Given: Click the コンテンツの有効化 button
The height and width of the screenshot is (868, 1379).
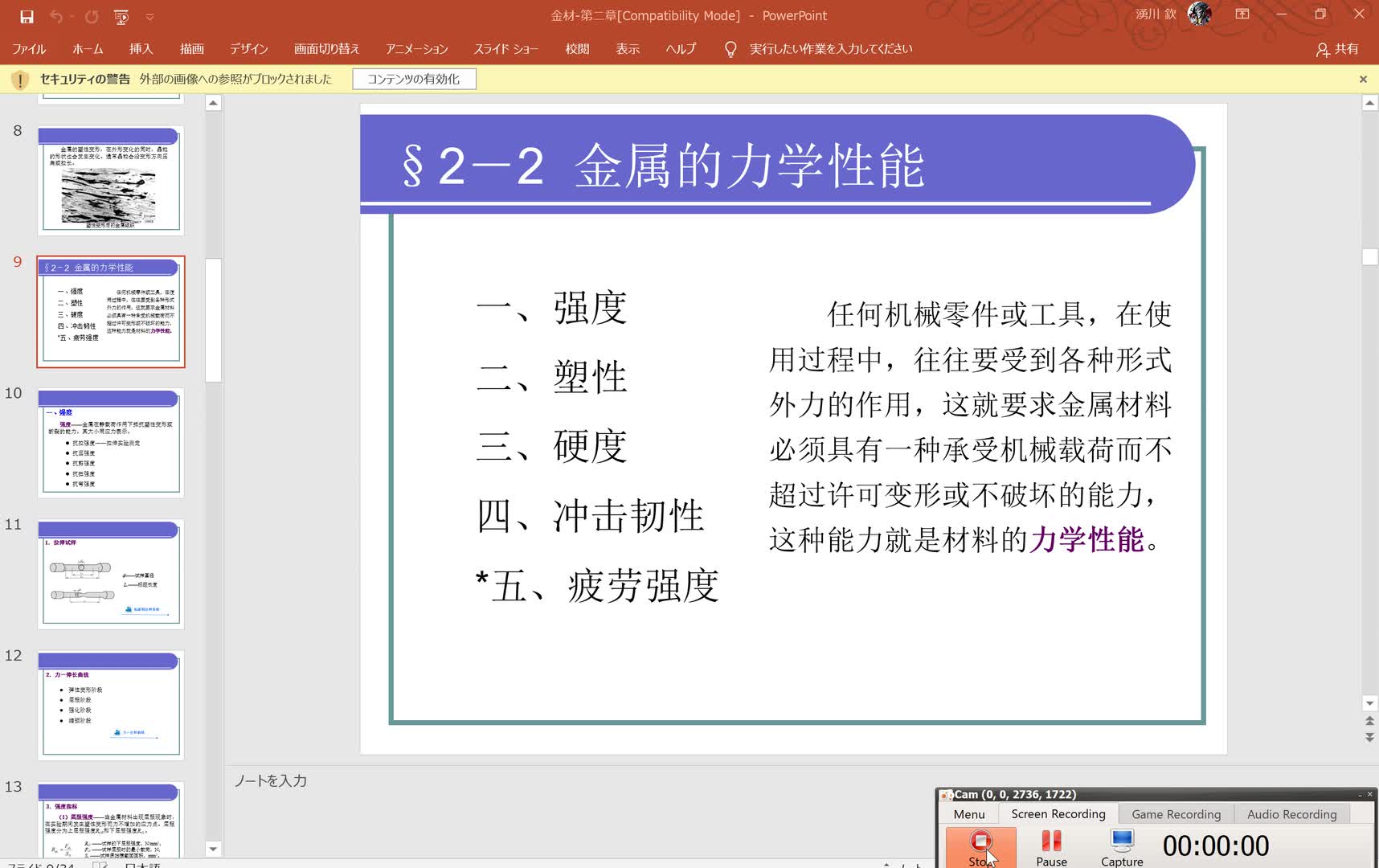Looking at the screenshot, I should [x=414, y=79].
